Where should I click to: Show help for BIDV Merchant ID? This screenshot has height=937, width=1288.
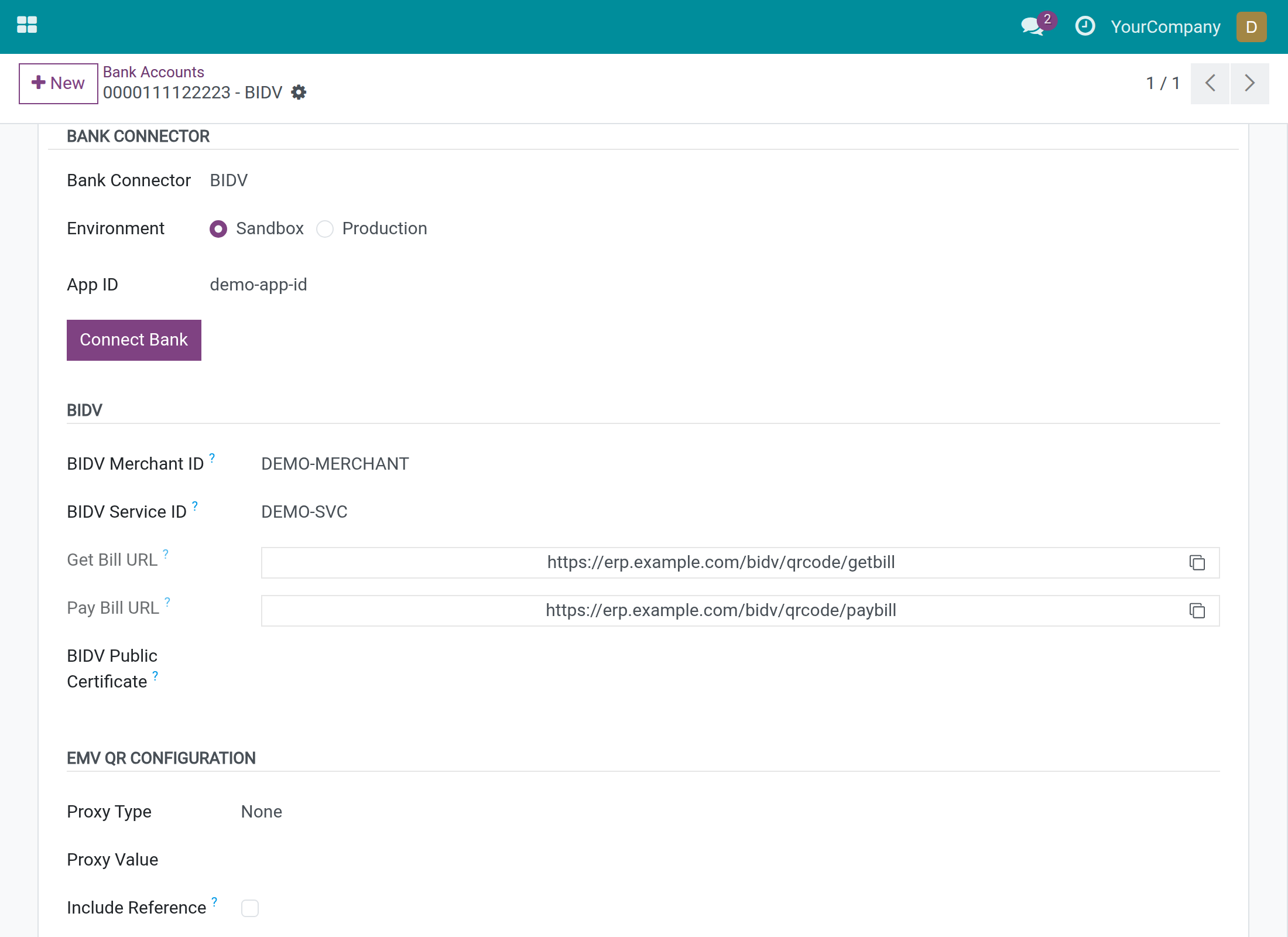point(212,458)
